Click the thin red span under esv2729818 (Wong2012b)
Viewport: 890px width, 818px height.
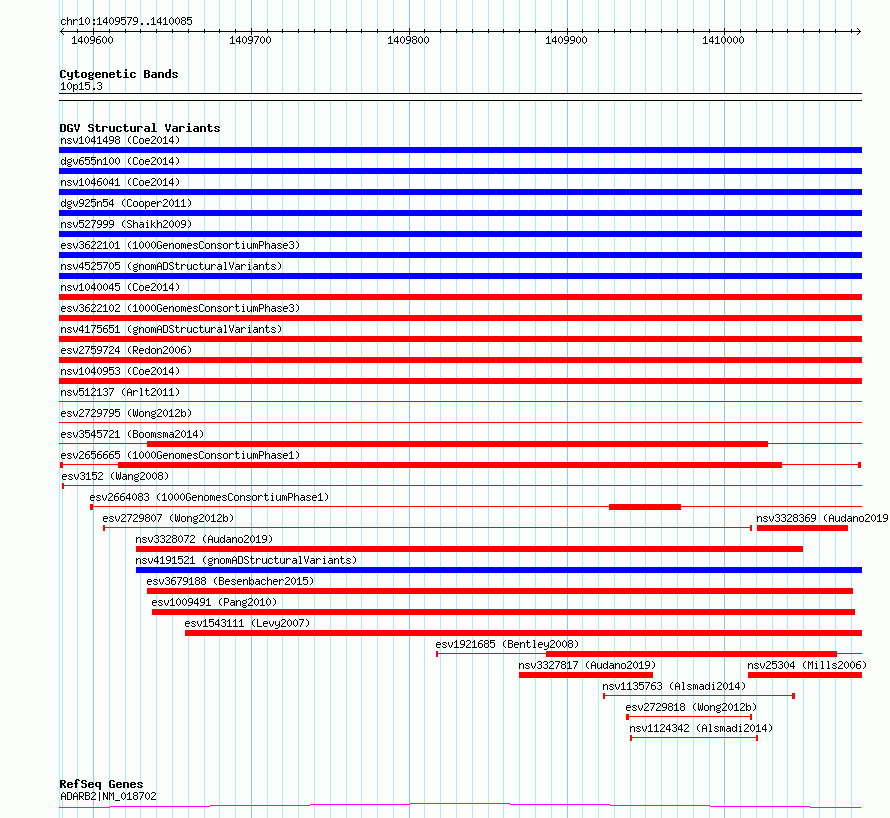[x=689, y=717]
